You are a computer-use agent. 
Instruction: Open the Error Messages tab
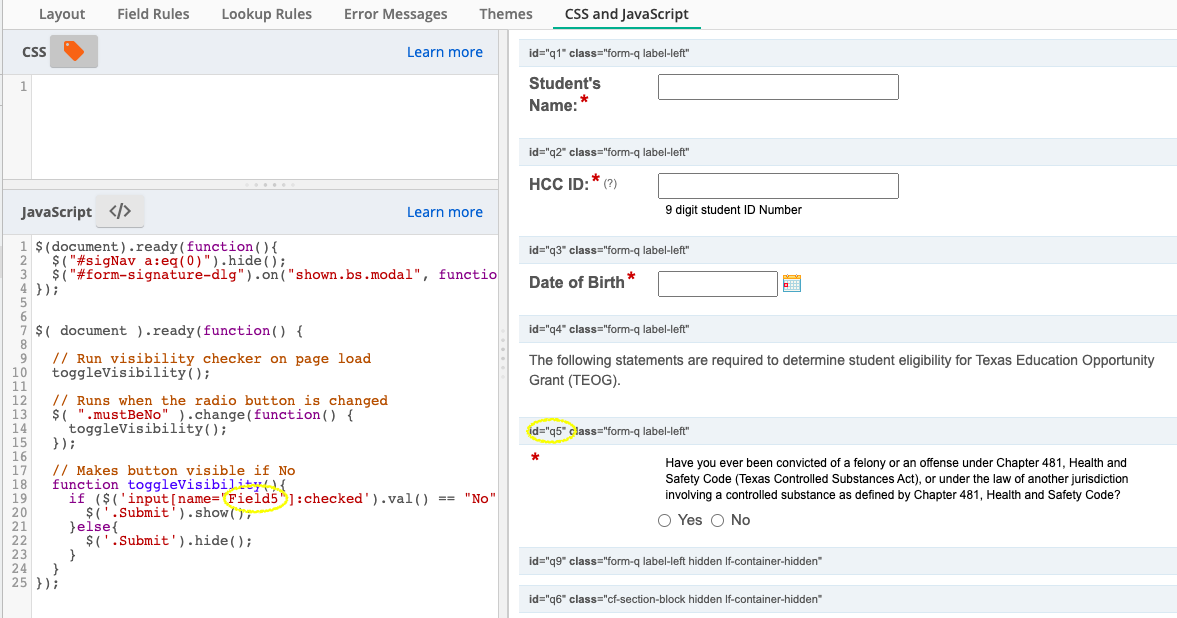(395, 14)
